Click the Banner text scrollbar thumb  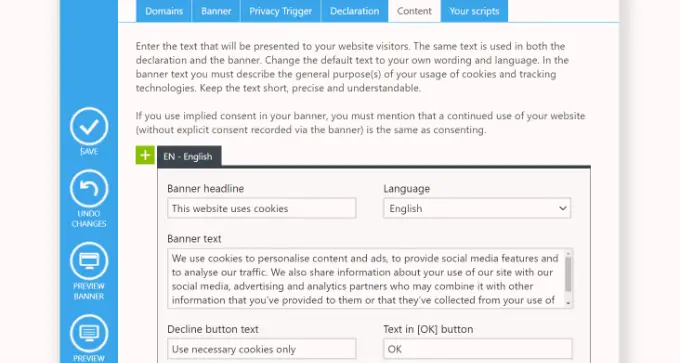[568, 274]
